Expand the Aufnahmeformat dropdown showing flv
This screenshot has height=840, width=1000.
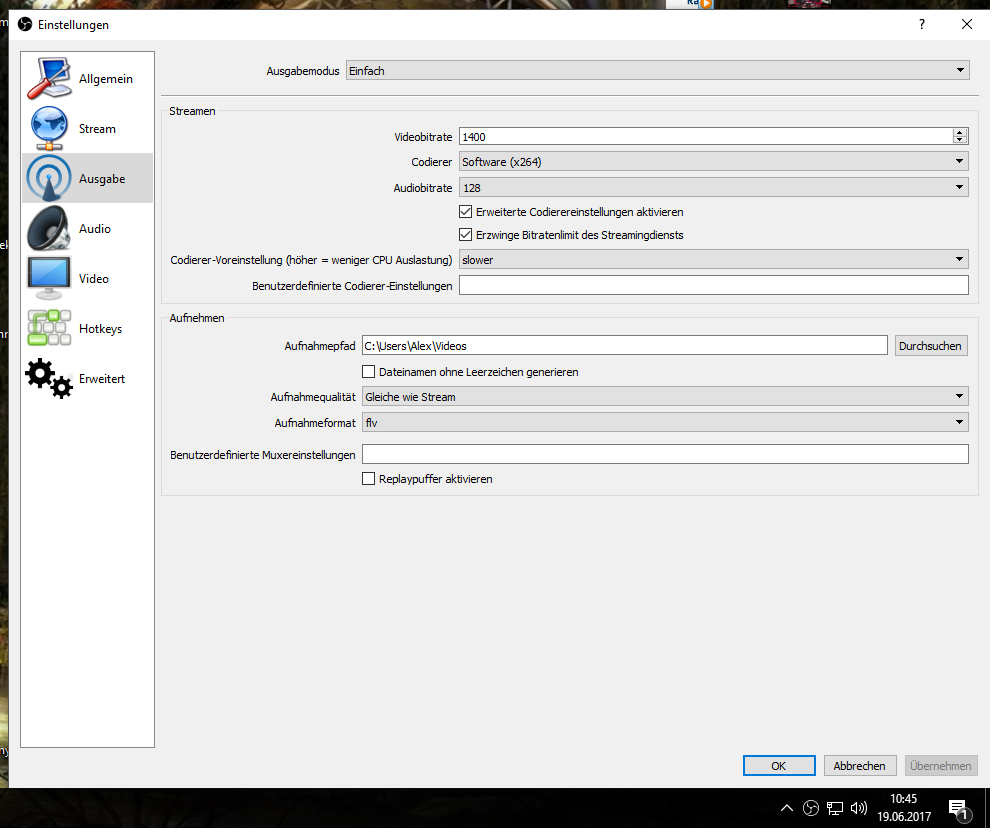[664, 423]
